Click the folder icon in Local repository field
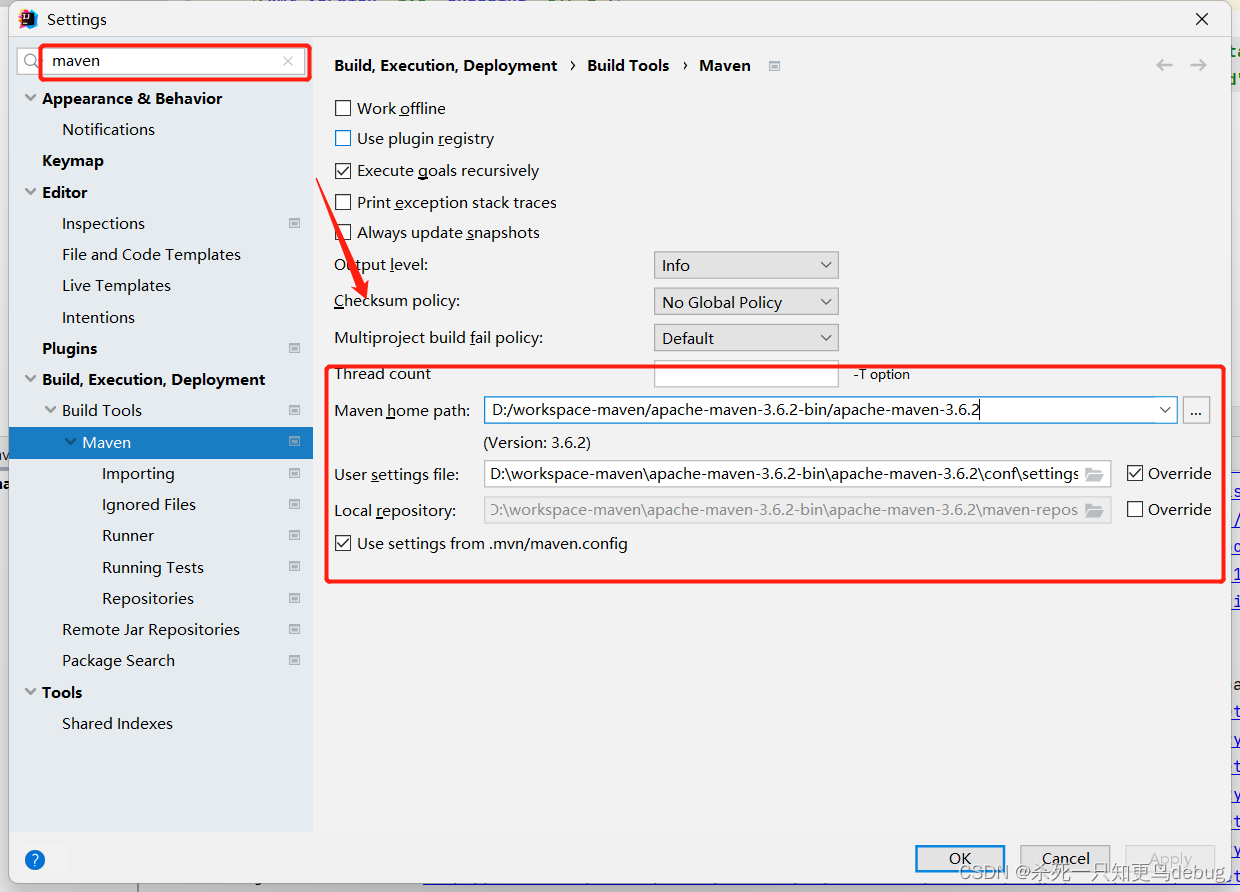Screen dimensions: 1240x892 [x=1094, y=511]
